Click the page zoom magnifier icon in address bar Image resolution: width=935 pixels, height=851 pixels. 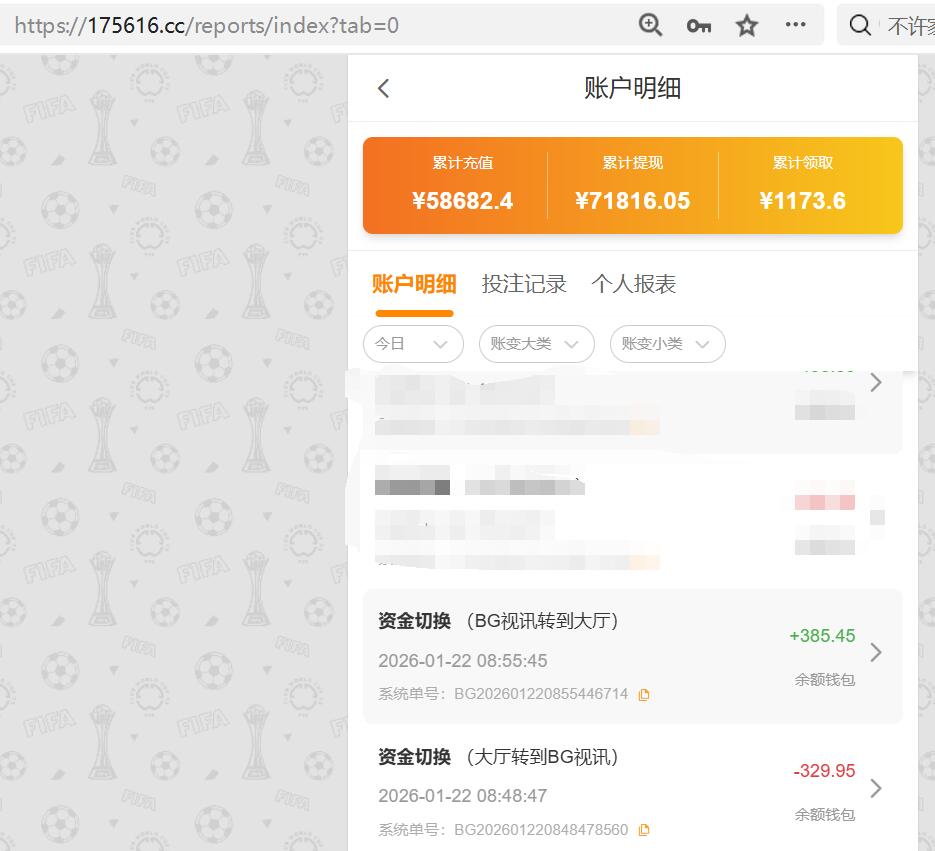650,24
